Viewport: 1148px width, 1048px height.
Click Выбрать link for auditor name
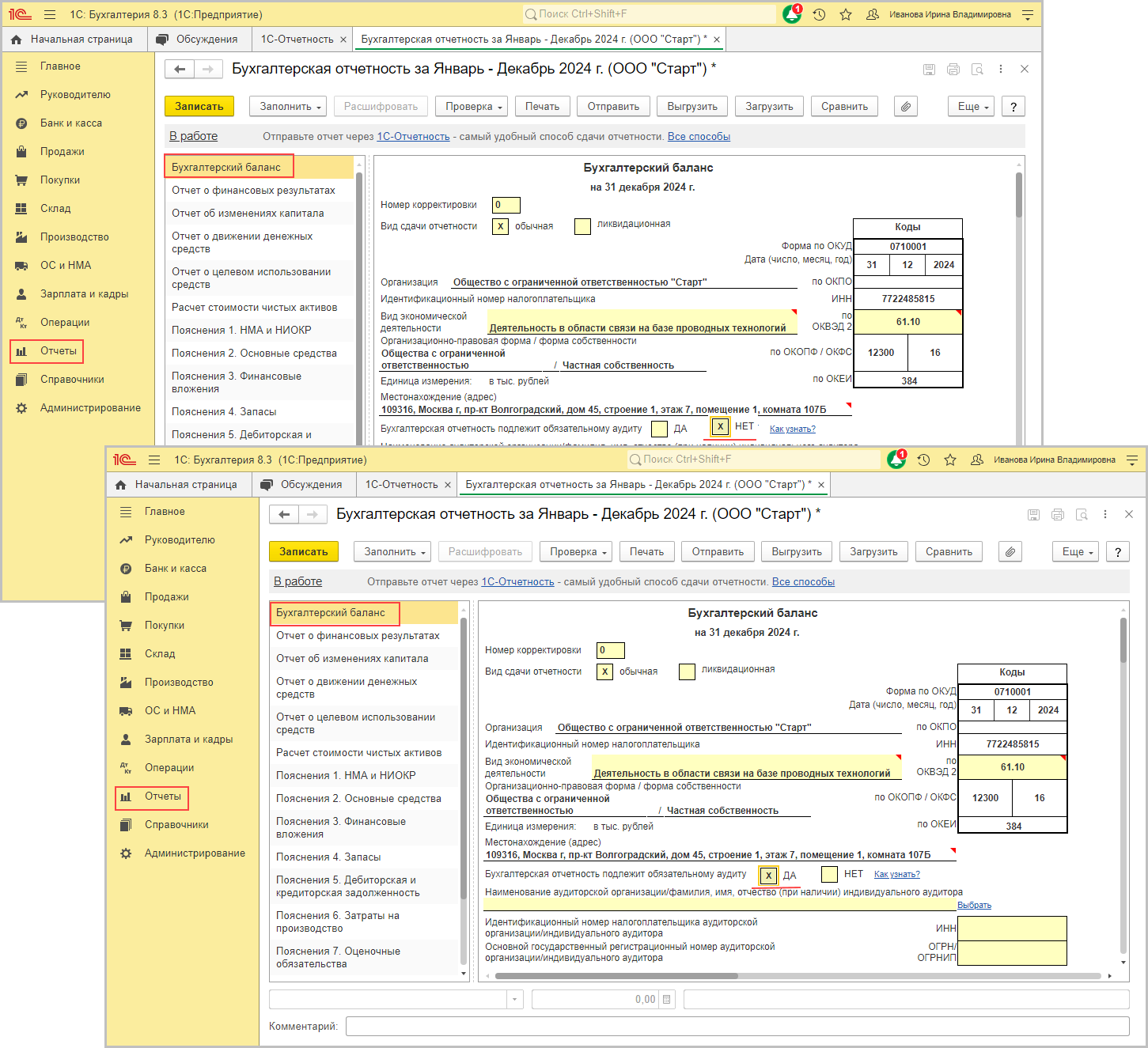974,905
